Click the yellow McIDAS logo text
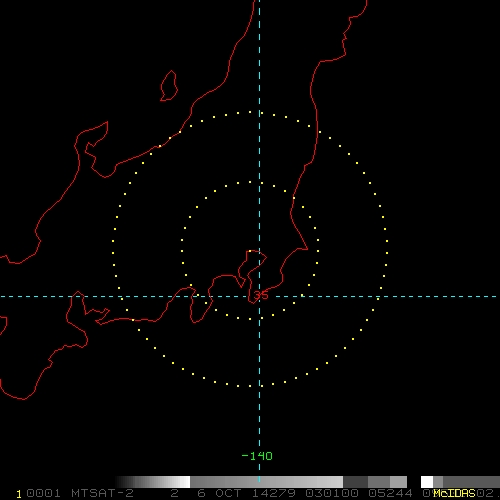The width and height of the screenshot is (500, 500). 454,493
